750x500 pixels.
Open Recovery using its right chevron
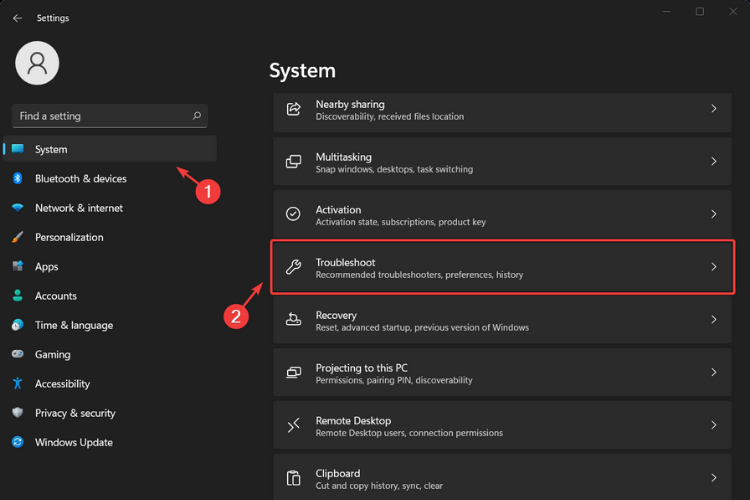coord(714,319)
